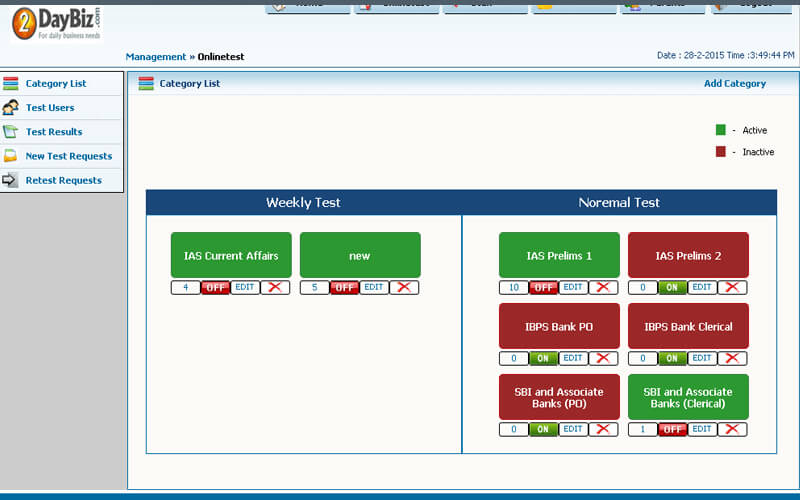This screenshot has width=800, height=500.
Task: Delete IBPS Bank Clerical using red X
Action: tap(732, 358)
